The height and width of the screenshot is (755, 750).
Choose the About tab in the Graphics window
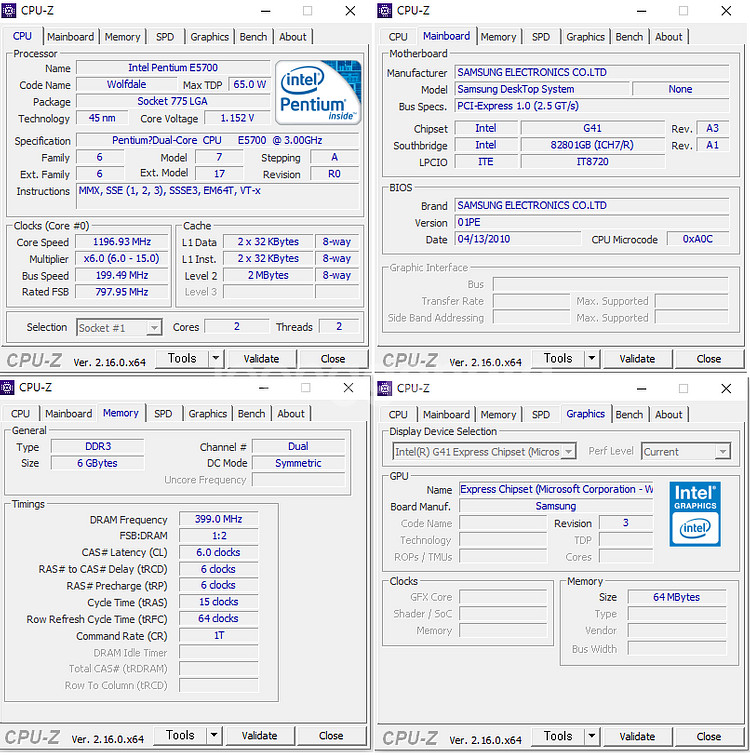point(669,415)
